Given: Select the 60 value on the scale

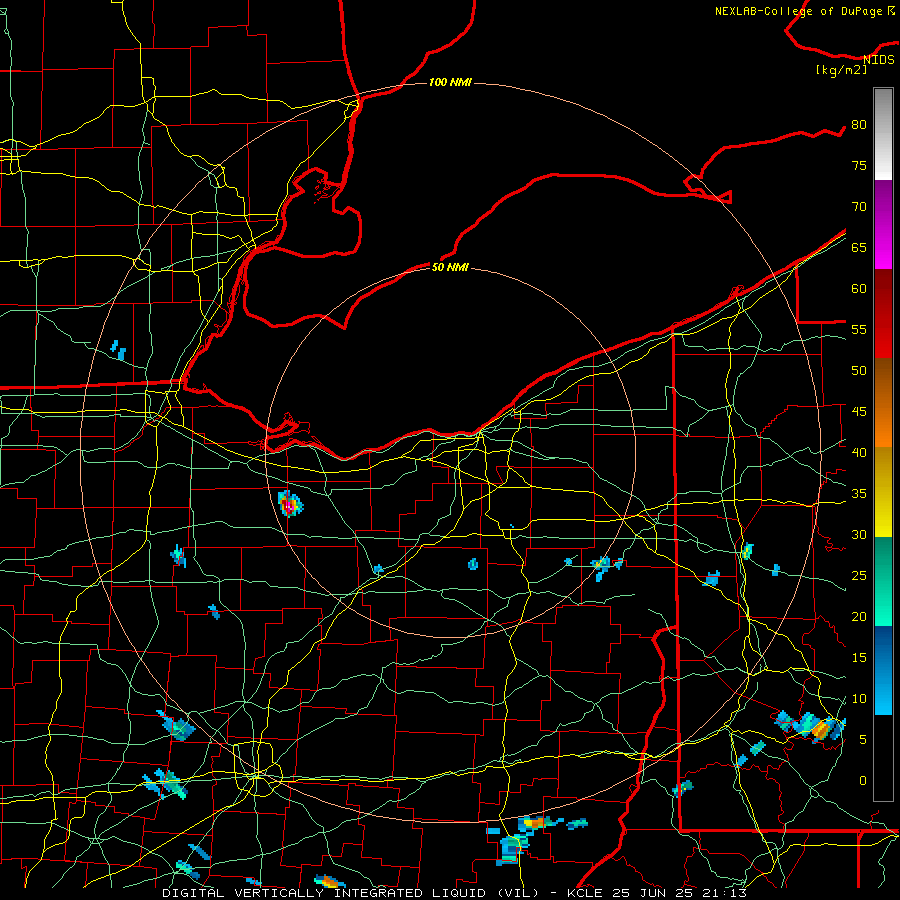Looking at the screenshot, I should click(859, 289).
